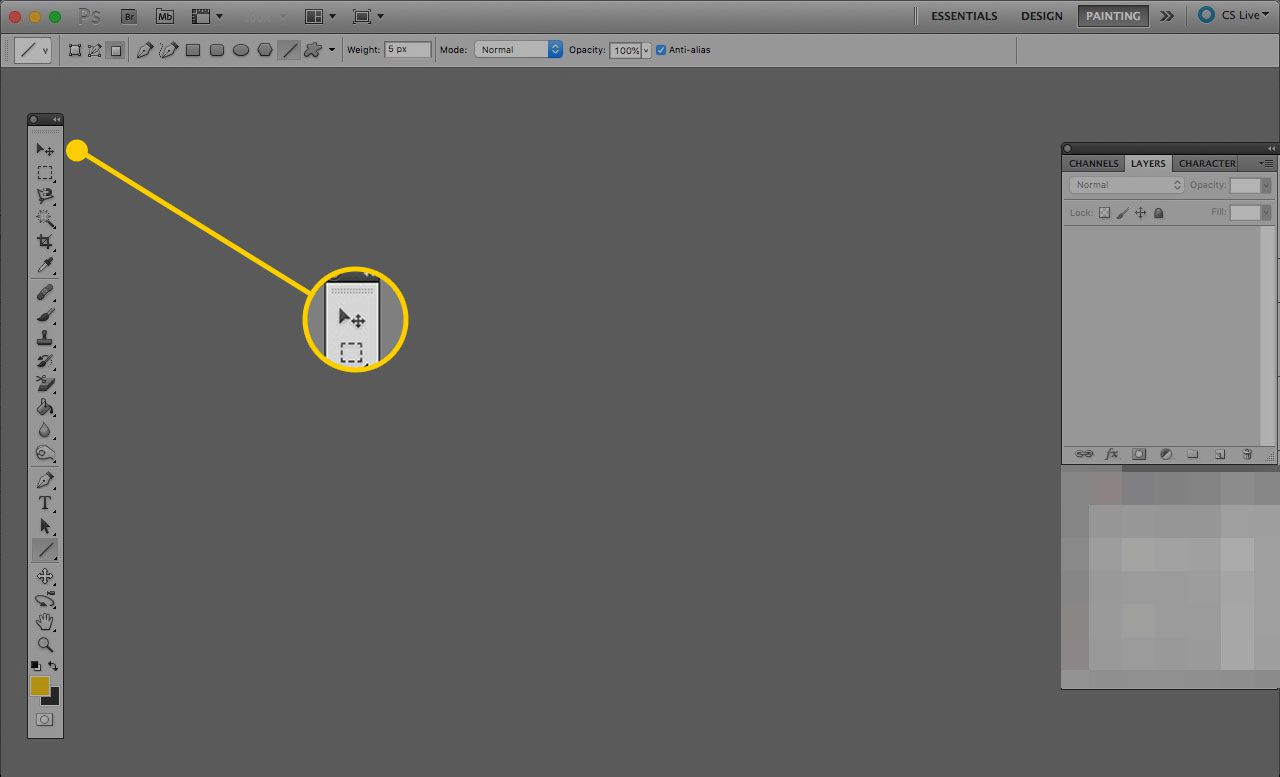Switch to the Character tab
The image size is (1280, 777).
click(x=1207, y=163)
